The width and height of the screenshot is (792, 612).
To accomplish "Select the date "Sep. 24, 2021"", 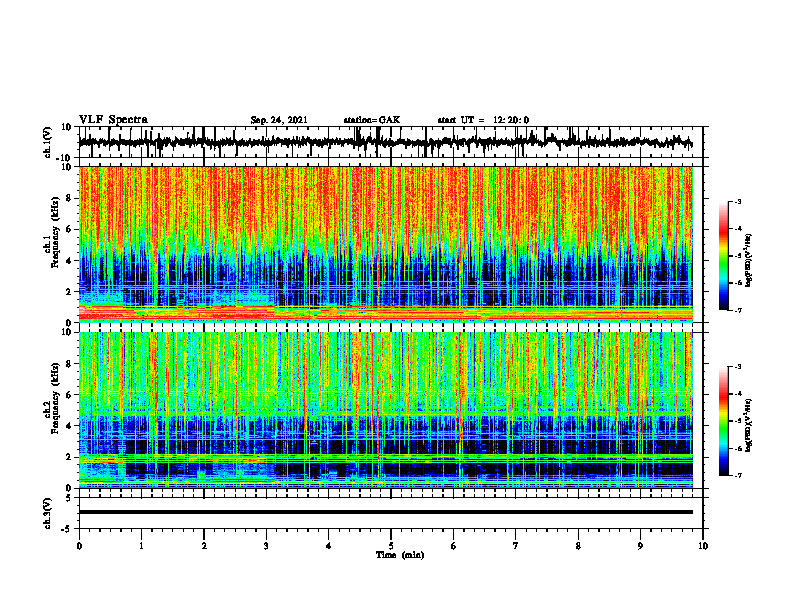I will pos(279,120).
